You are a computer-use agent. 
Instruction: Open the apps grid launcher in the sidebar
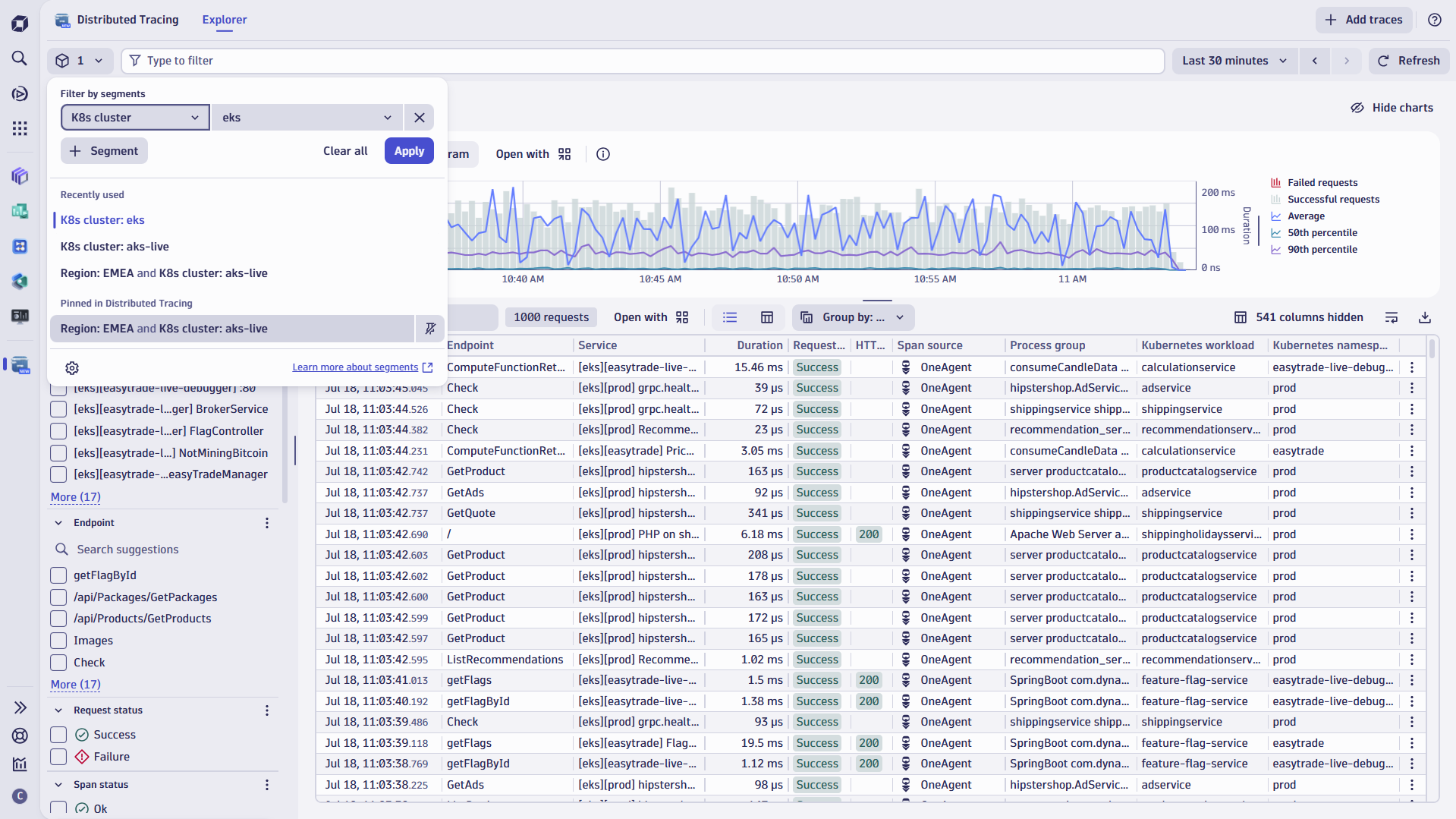[x=19, y=128]
